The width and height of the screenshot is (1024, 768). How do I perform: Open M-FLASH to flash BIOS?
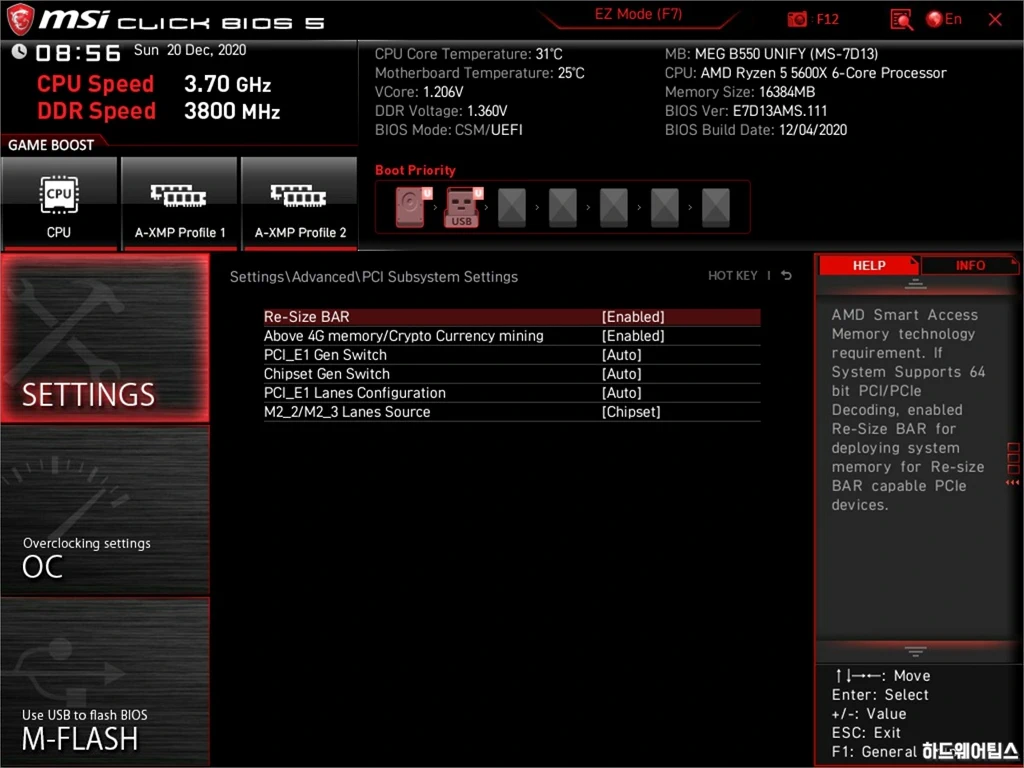[x=105, y=681]
